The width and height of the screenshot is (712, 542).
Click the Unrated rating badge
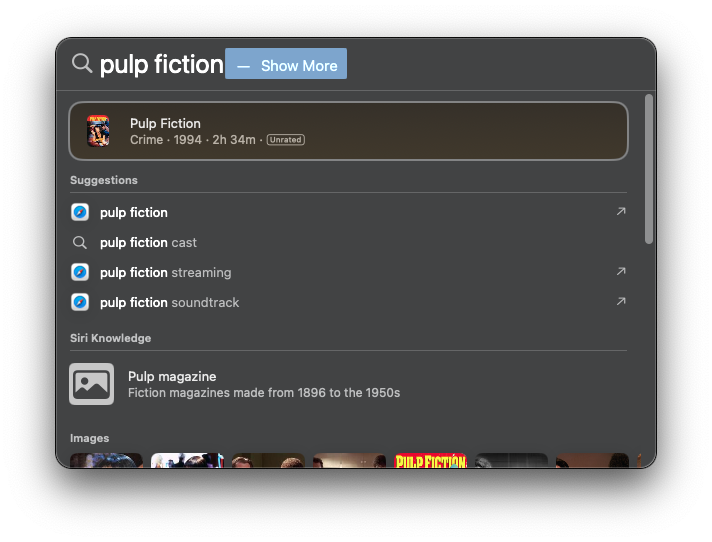pyautogui.click(x=286, y=140)
